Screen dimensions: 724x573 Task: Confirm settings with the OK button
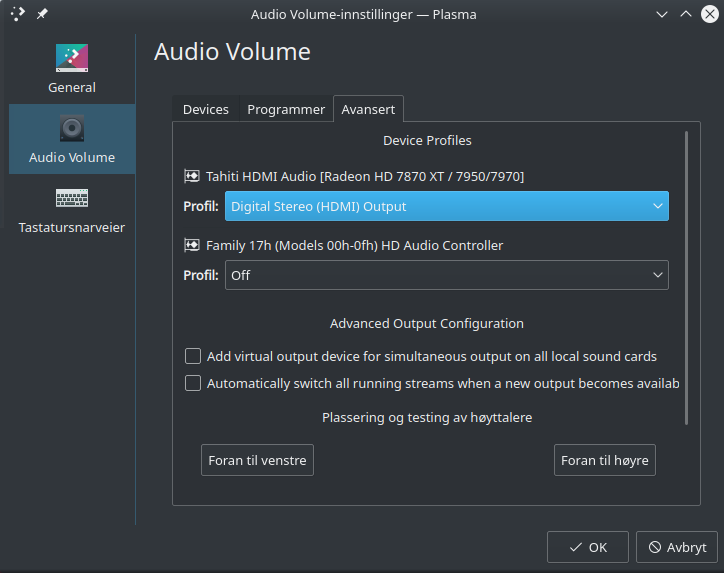point(588,547)
